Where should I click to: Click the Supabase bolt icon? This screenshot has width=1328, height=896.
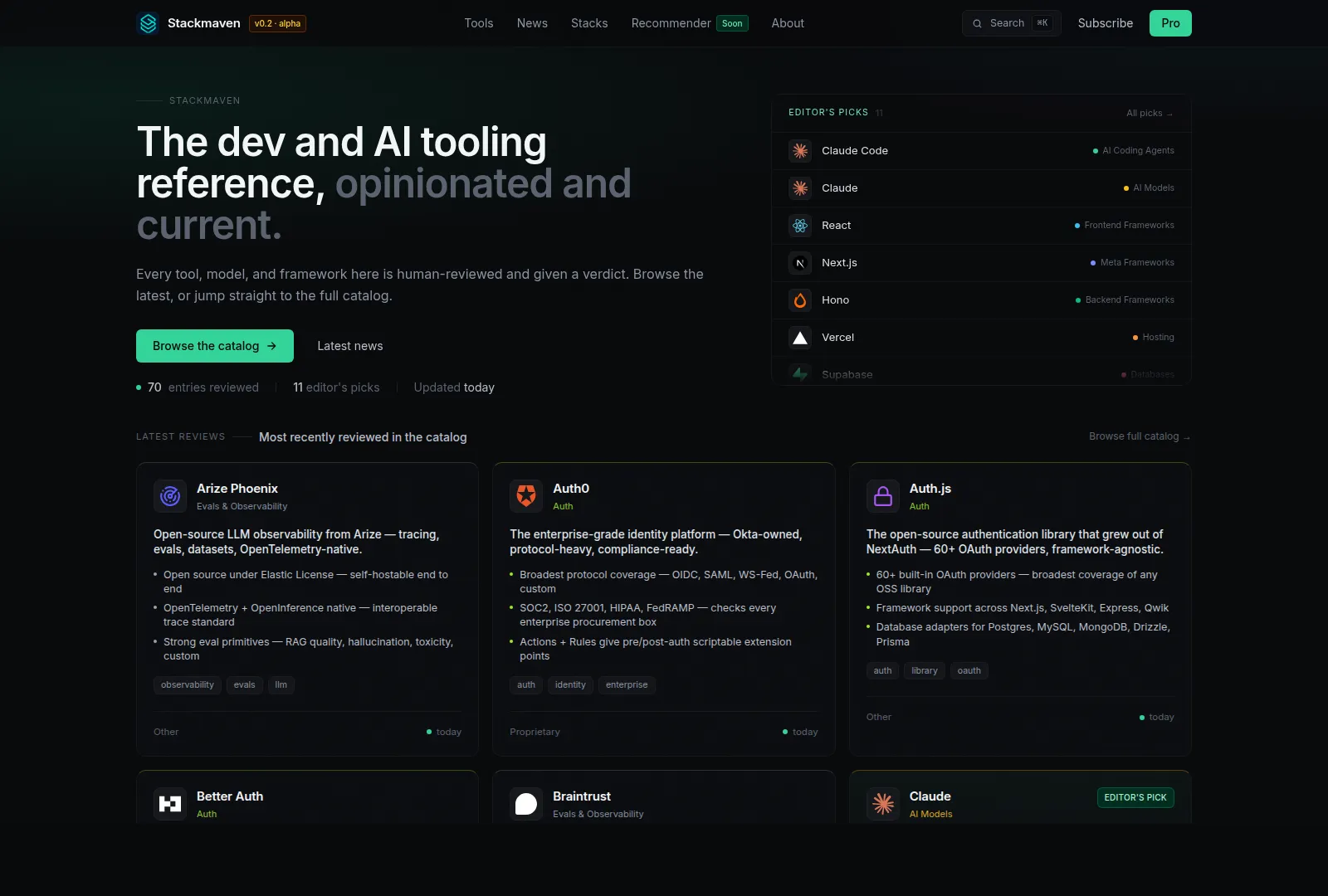point(800,374)
